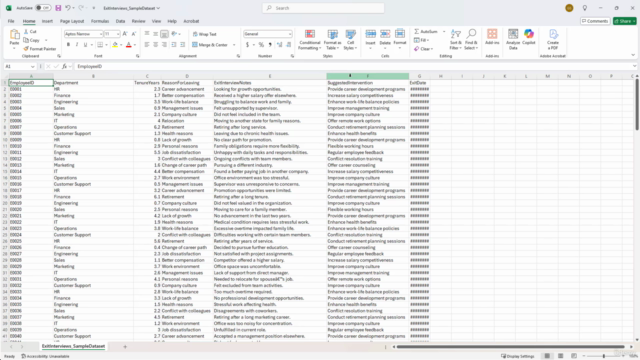Open the Add-ins button
640x360 pixels.
pyautogui.click(x=492, y=37)
